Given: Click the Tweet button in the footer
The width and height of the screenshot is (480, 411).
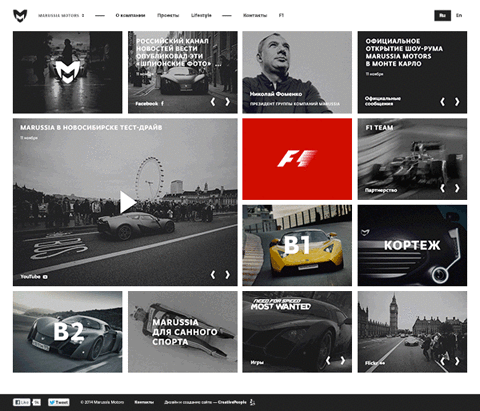Looking at the screenshot, I should click(x=59, y=402).
